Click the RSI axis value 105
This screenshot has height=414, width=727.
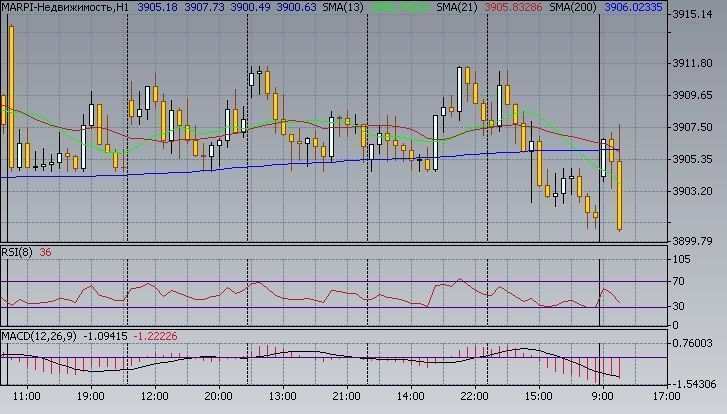pos(682,260)
